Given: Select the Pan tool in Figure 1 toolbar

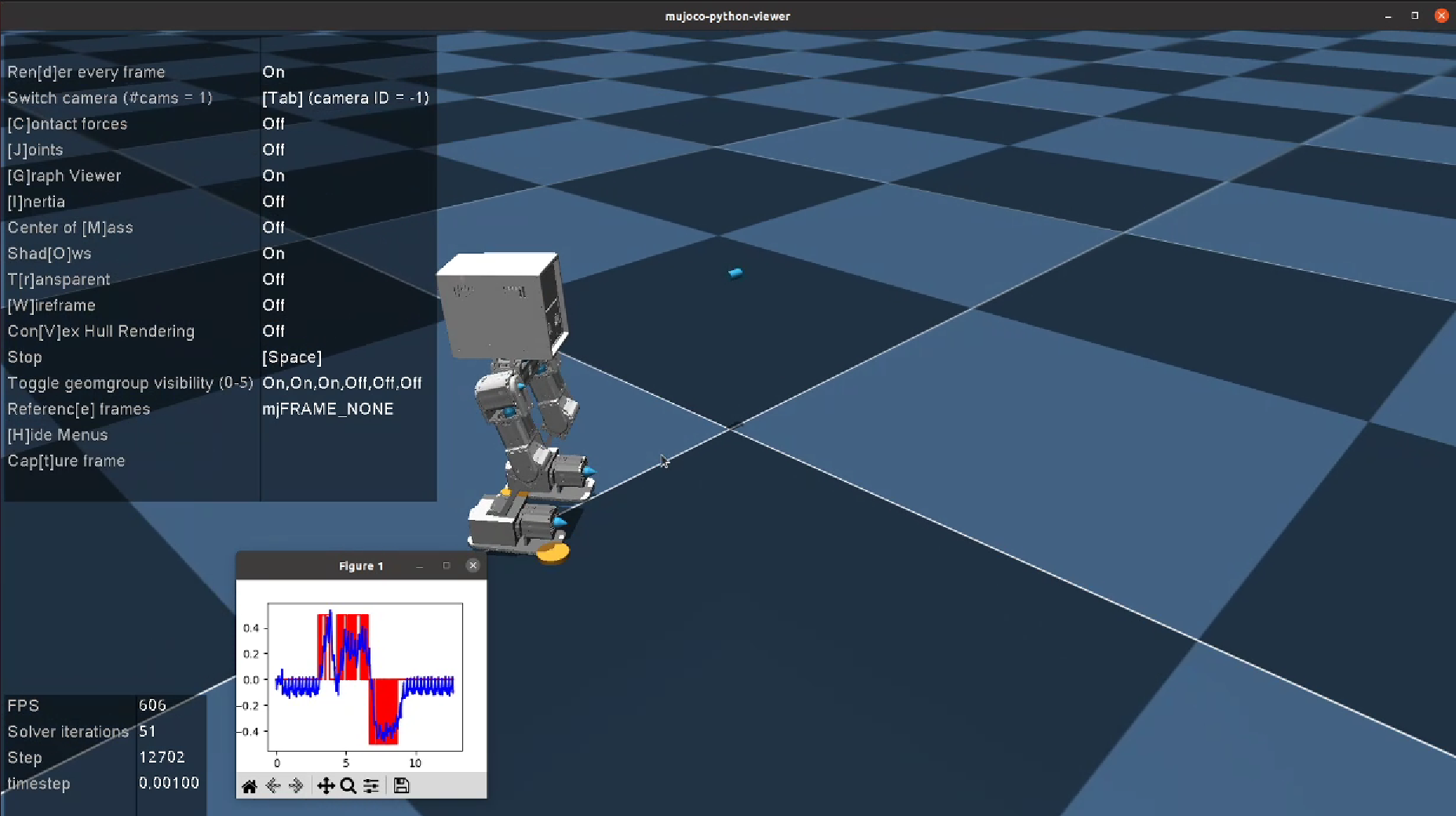Looking at the screenshot, I should pos(326,786).
